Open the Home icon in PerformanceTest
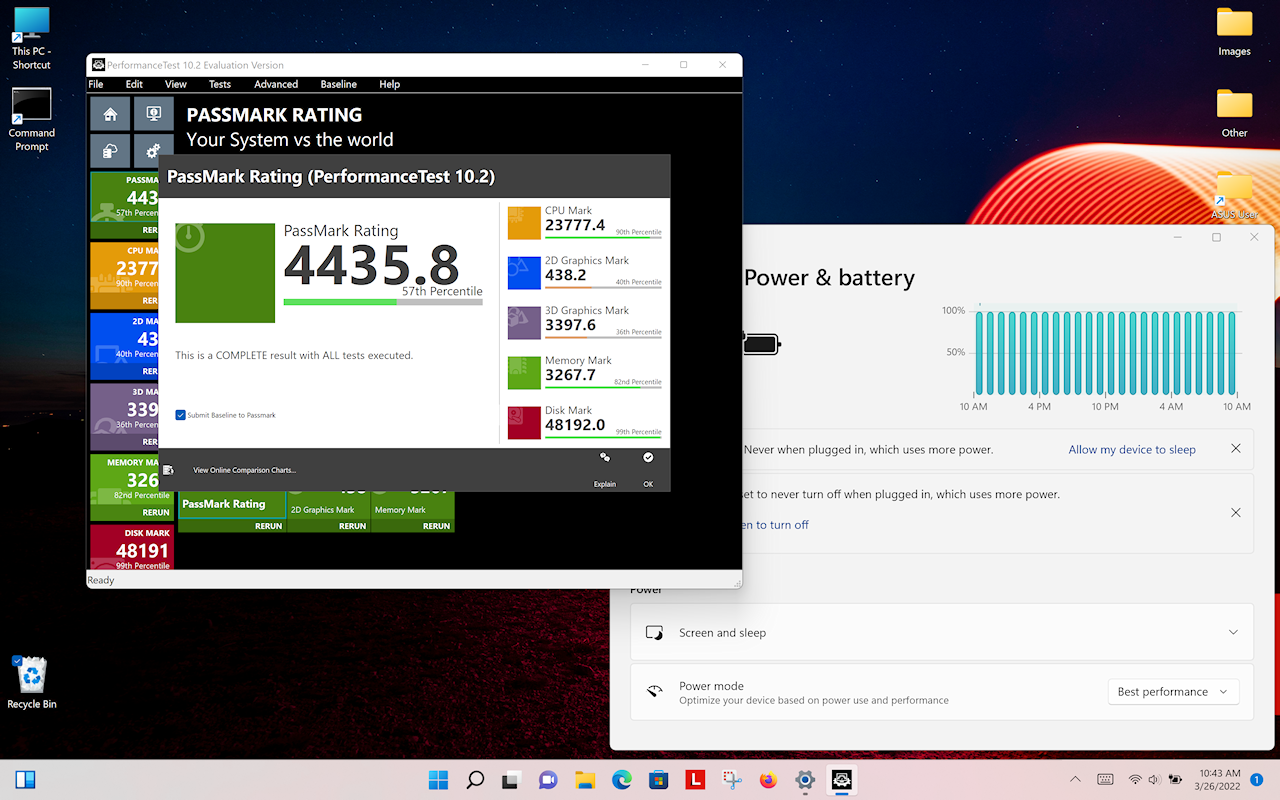This screenshot has height=800, width=1280. click(x=110, y=114)
